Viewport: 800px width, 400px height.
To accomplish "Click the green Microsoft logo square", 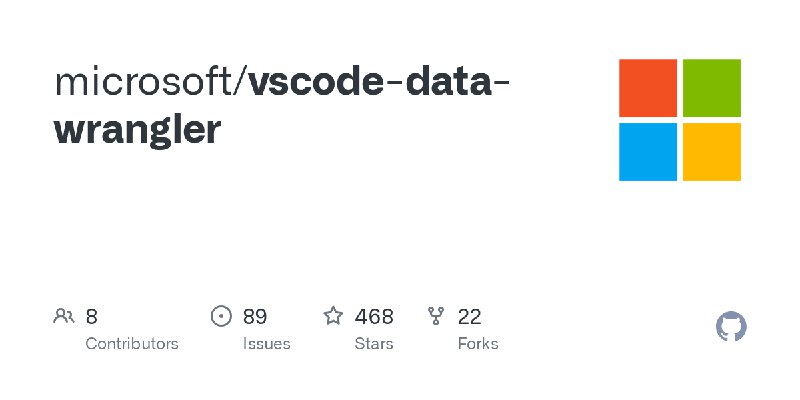I will point(712,88).
